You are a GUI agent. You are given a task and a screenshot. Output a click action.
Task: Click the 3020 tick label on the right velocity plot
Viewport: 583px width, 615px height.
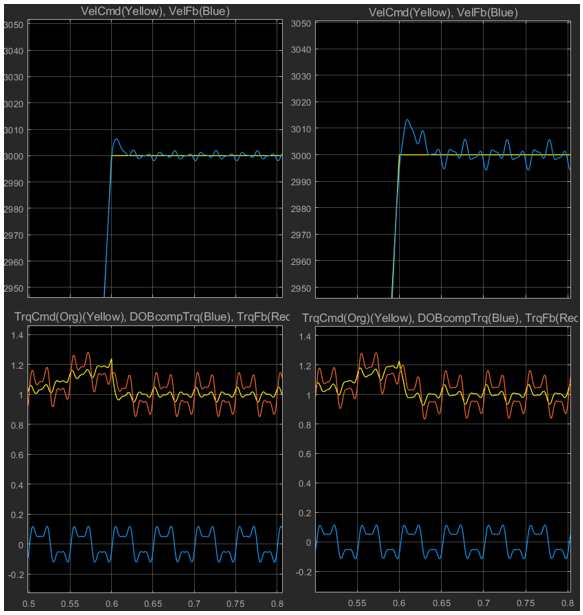point(301,102)
